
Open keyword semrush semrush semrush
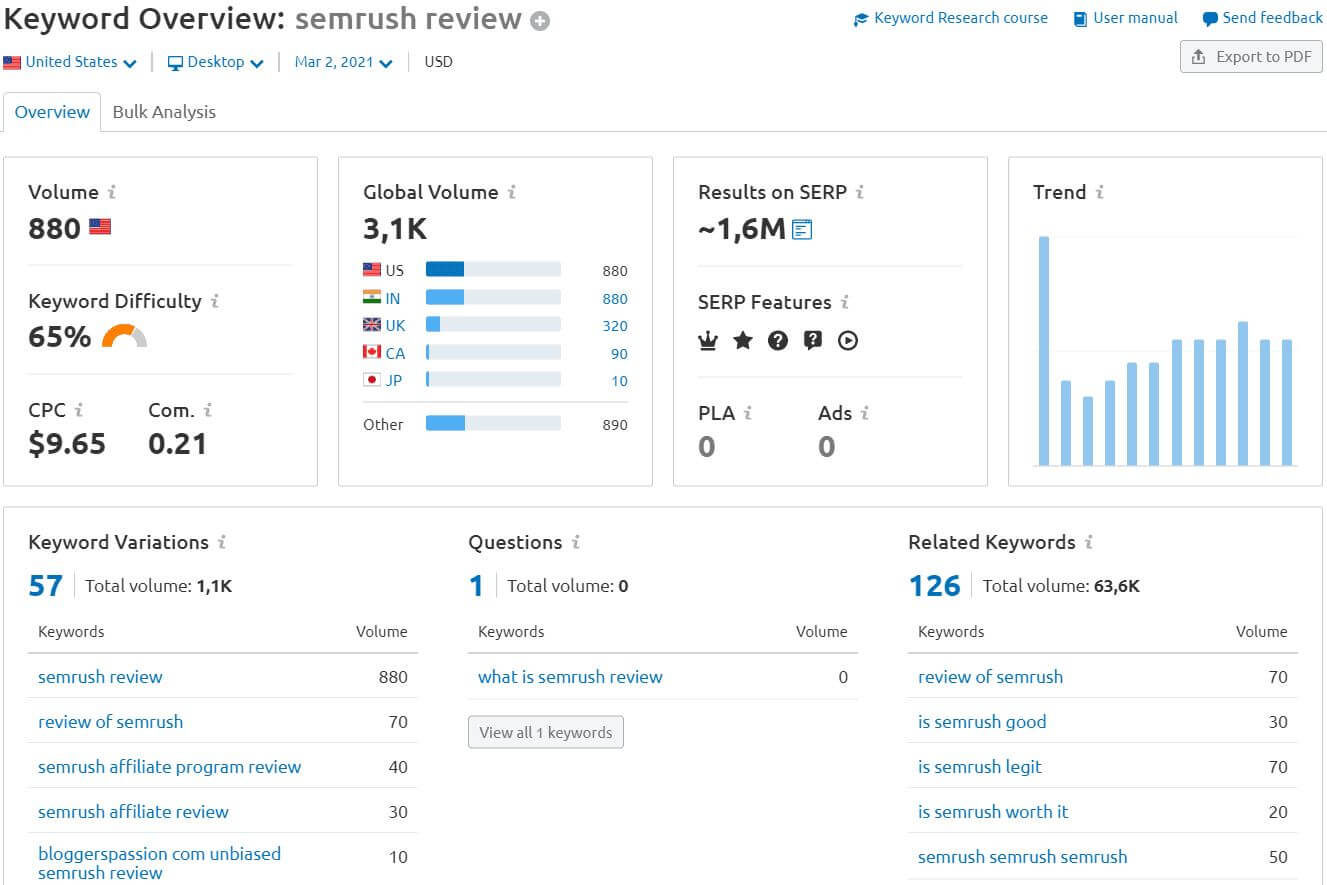[1022, 857]
